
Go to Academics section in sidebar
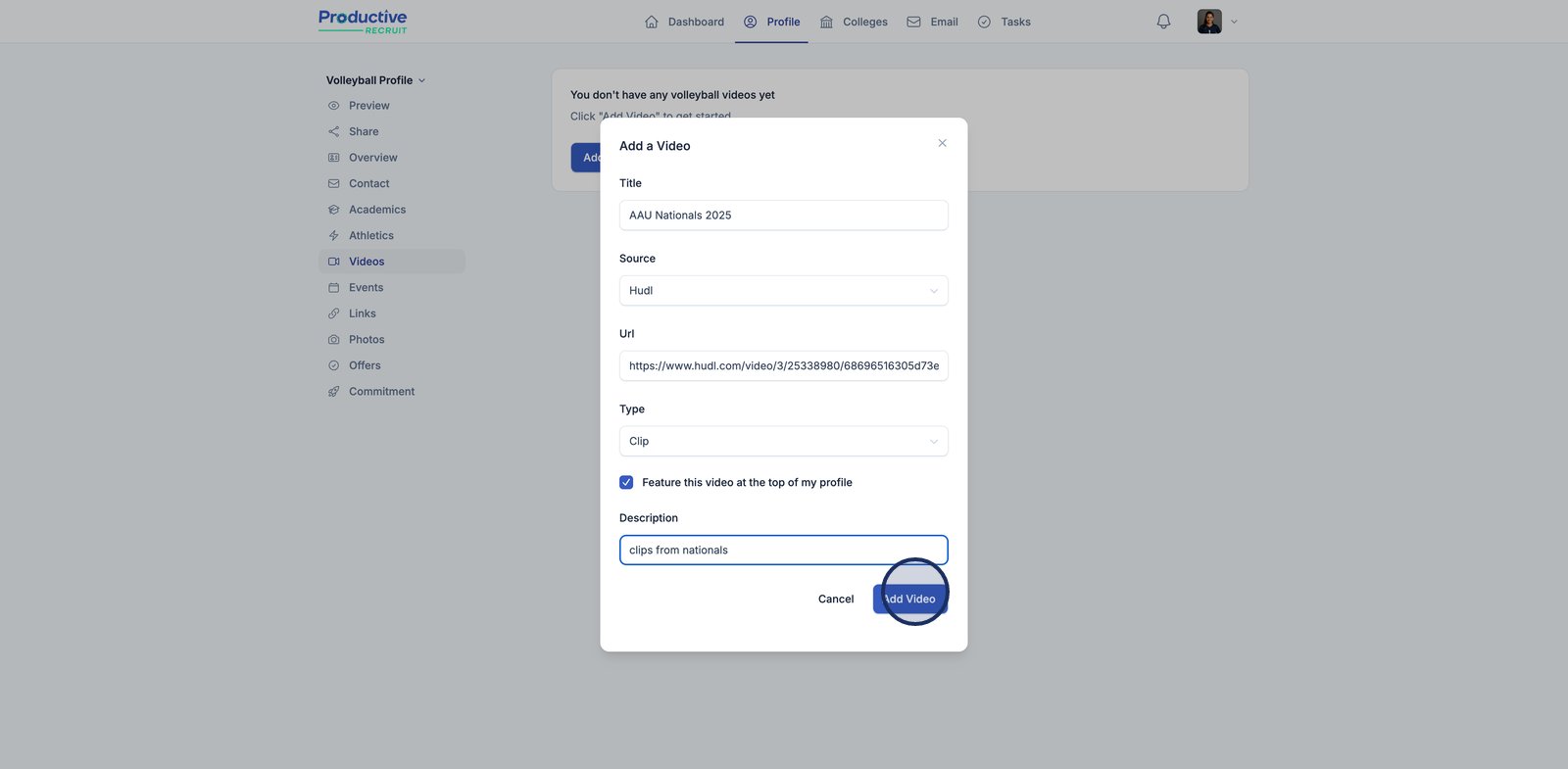click(x=376, y=210)
